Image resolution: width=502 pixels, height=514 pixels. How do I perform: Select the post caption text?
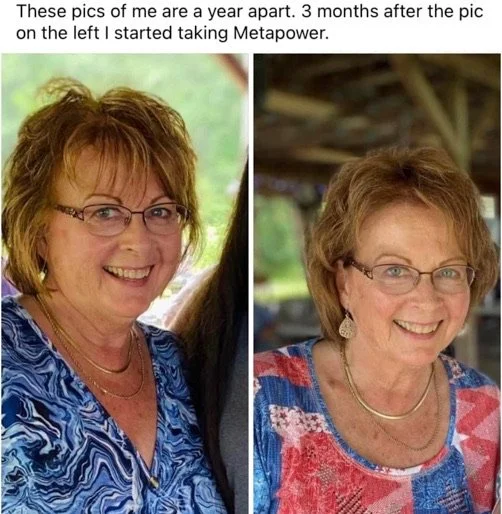[x=249, y=22]
